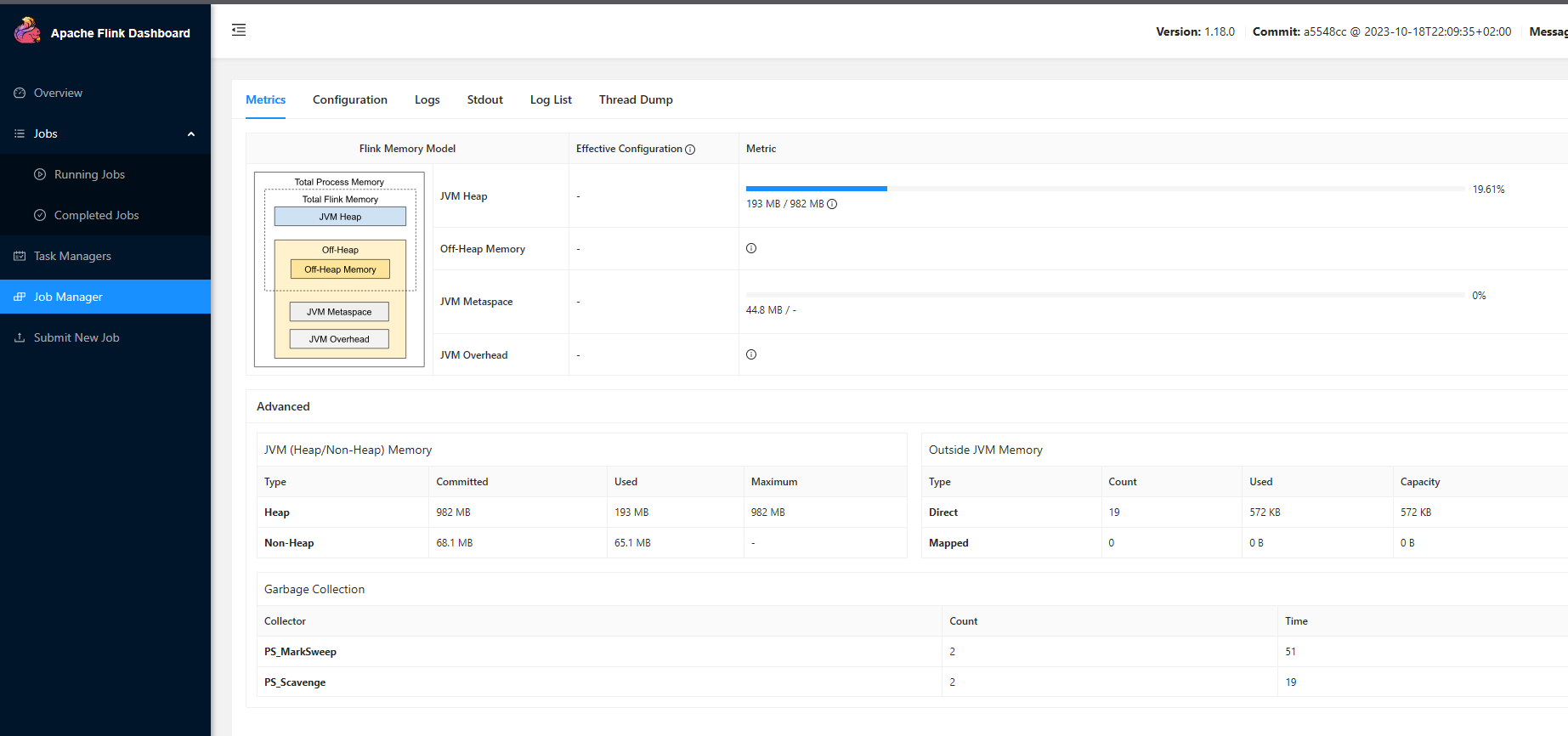
Task: Click the JVM Overhead metric info icon
Action: coord(751,354)
